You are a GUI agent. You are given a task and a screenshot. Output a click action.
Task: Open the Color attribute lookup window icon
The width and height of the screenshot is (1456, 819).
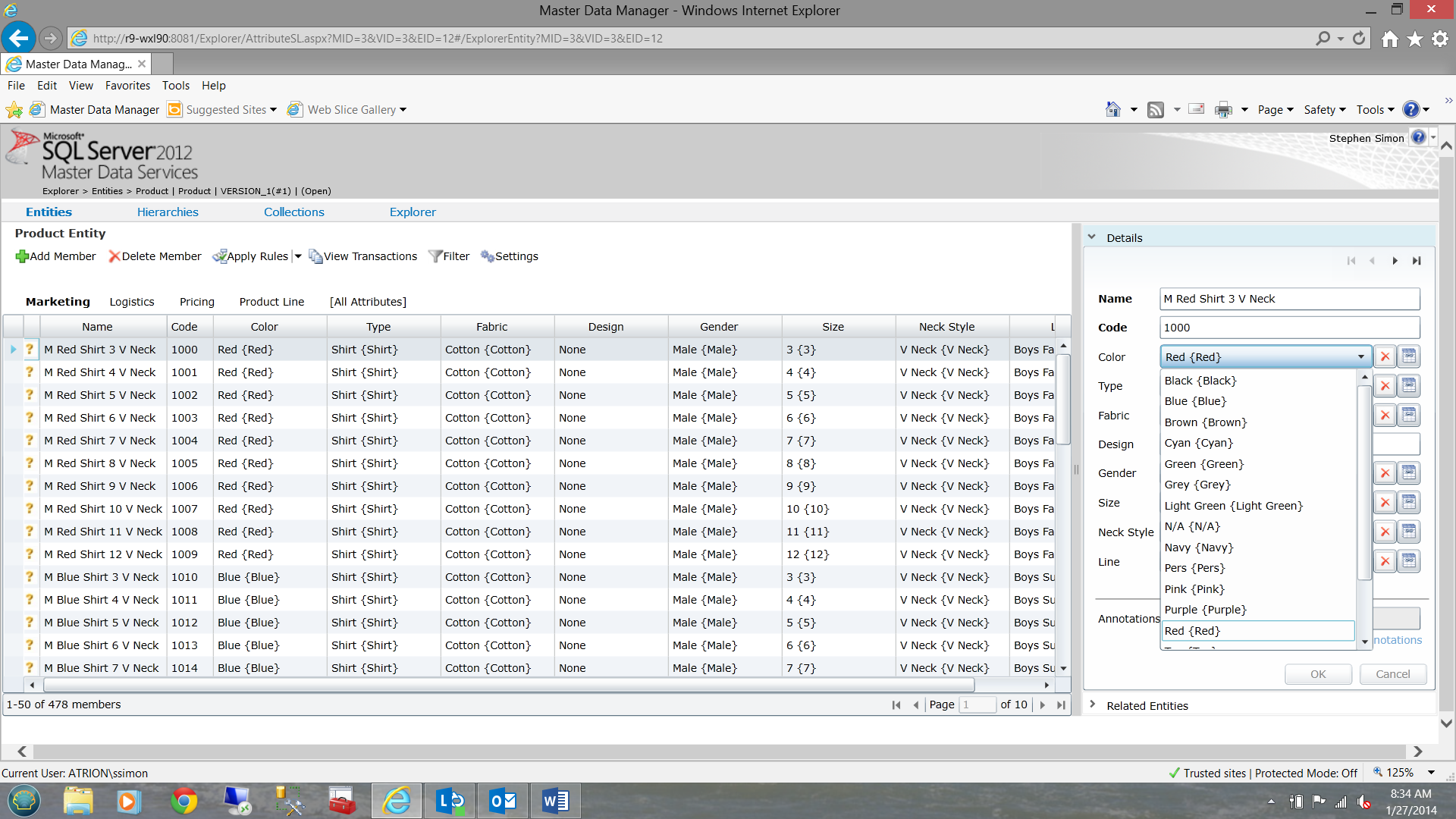pyautogui.click(x=1409, y=356)
